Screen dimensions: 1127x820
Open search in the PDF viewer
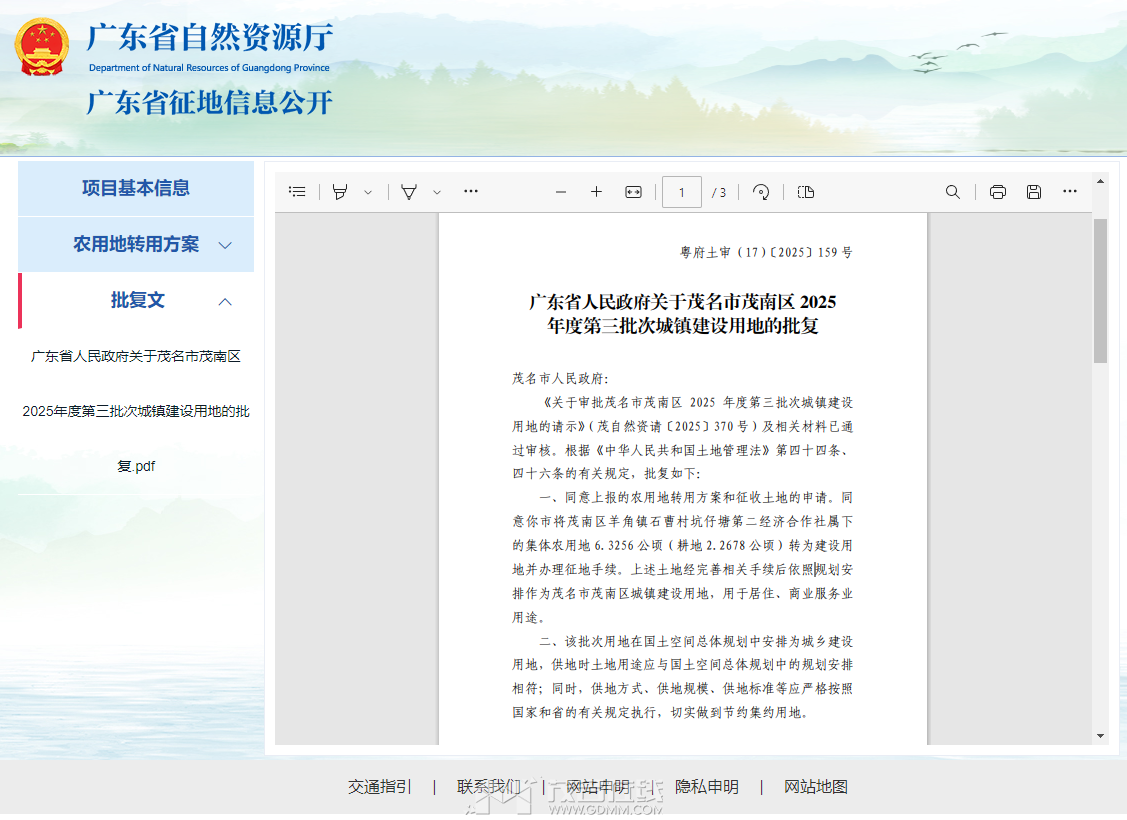(953, 192)
